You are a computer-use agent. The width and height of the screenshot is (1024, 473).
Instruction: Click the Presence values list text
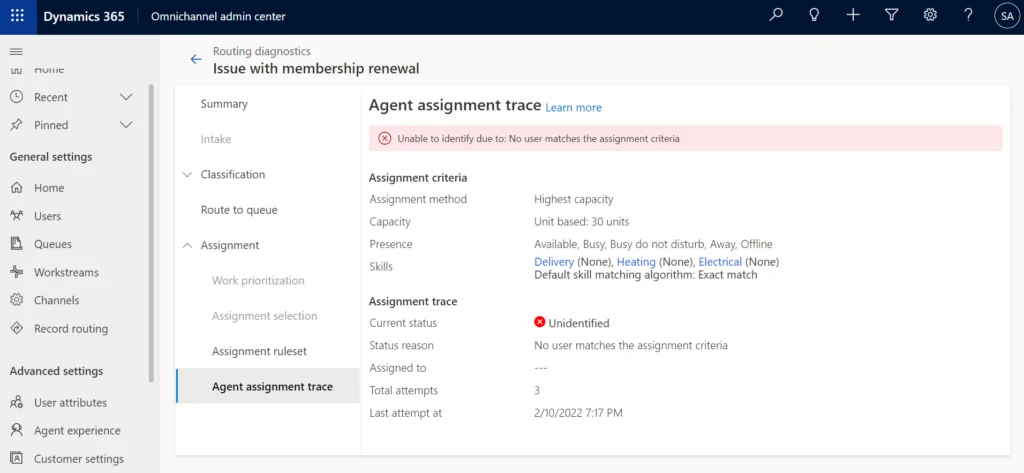(x=653, y=244)
